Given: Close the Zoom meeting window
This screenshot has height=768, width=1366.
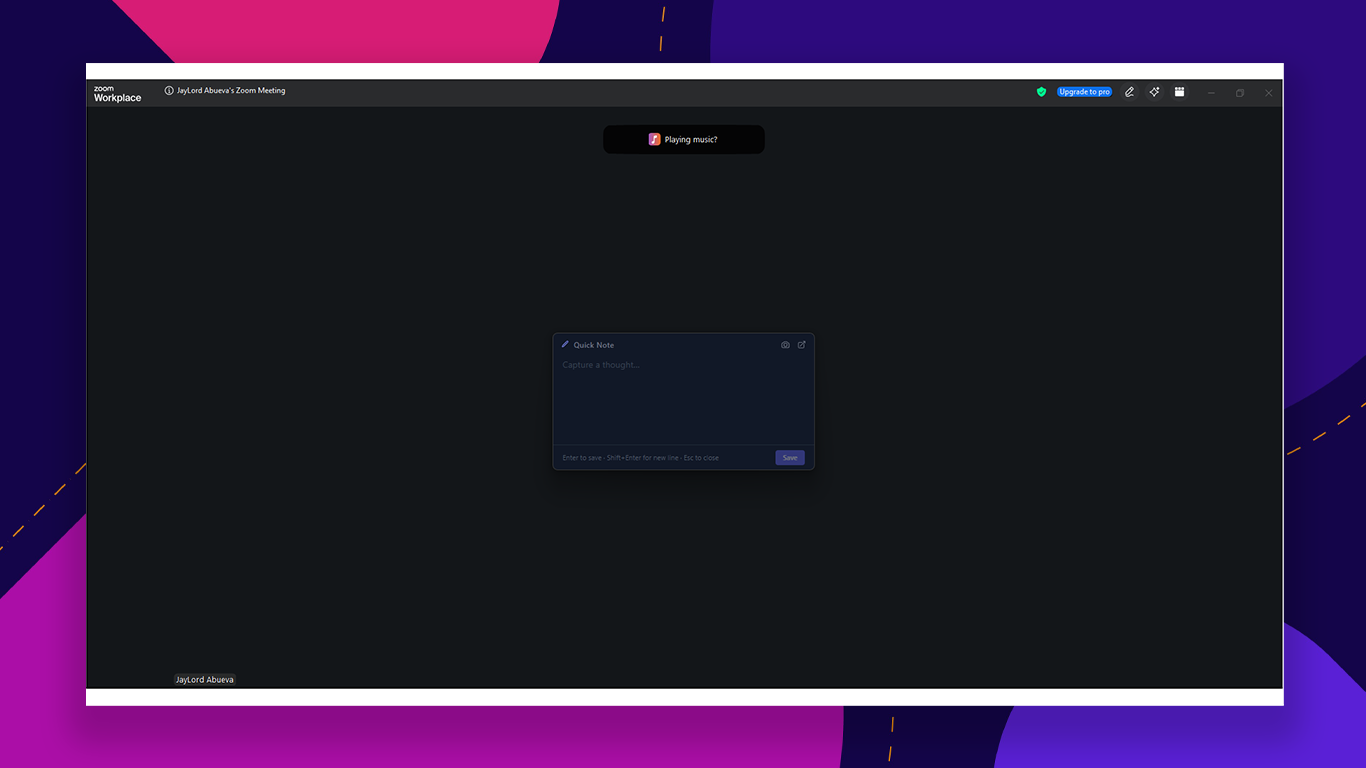Looking at the screenshot, I should (x=1269, y=93).
